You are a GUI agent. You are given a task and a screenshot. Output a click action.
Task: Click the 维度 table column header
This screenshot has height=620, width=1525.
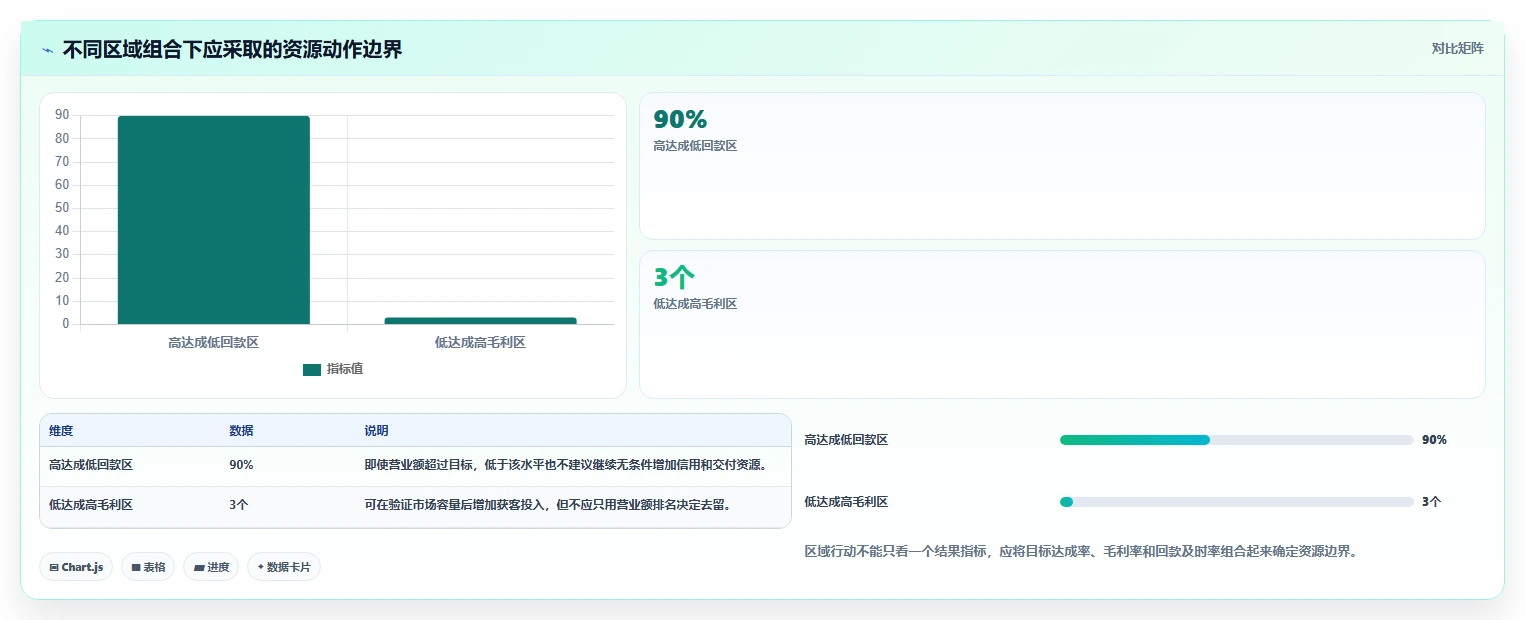[61, 431]
